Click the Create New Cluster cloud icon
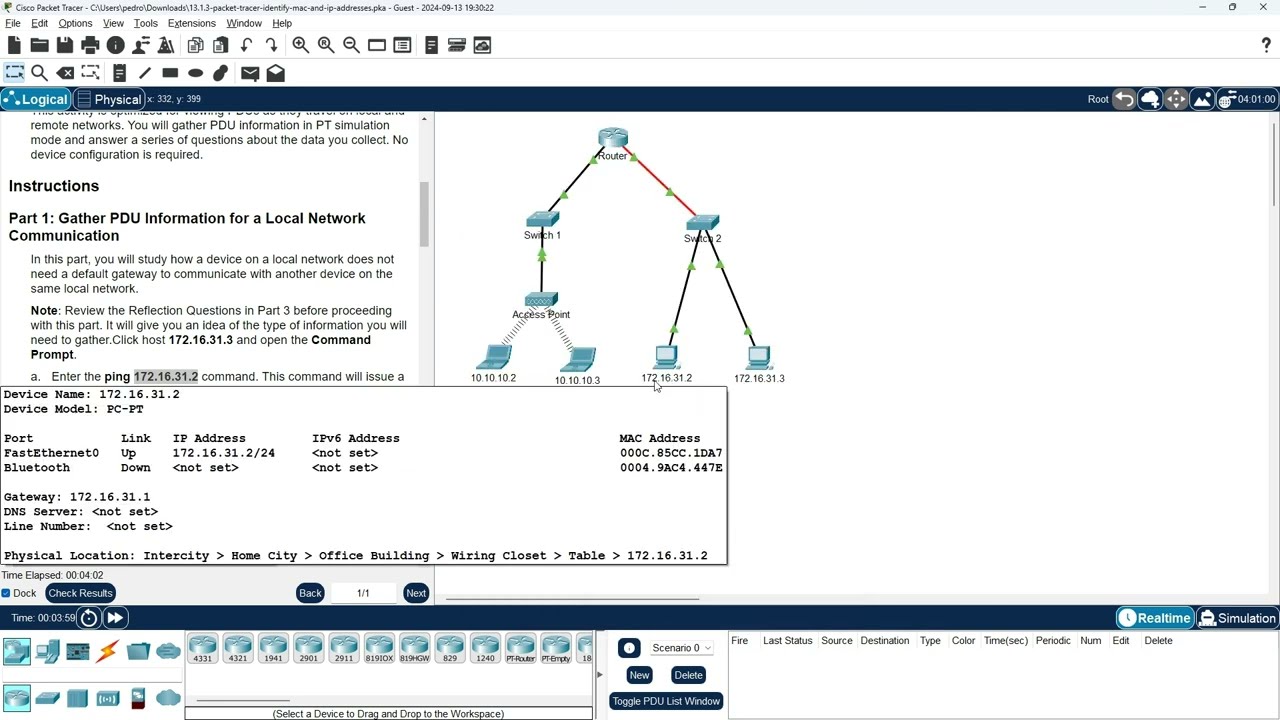Viewport: 1280px width, 720px height. pos(1150,99)
